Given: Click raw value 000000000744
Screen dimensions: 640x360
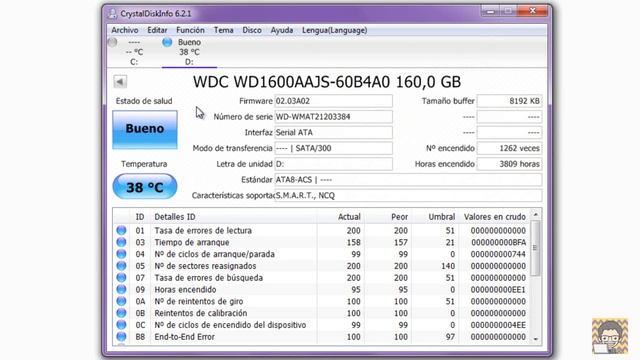Looking at the screenshot, I should click(x=498, y=254).
